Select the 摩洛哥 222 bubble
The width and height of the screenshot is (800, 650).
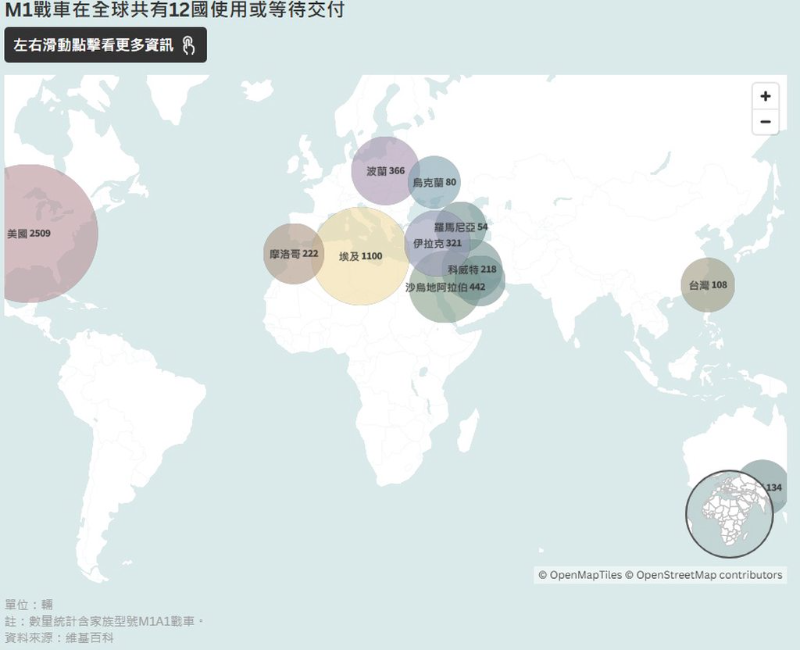[292, 254]
